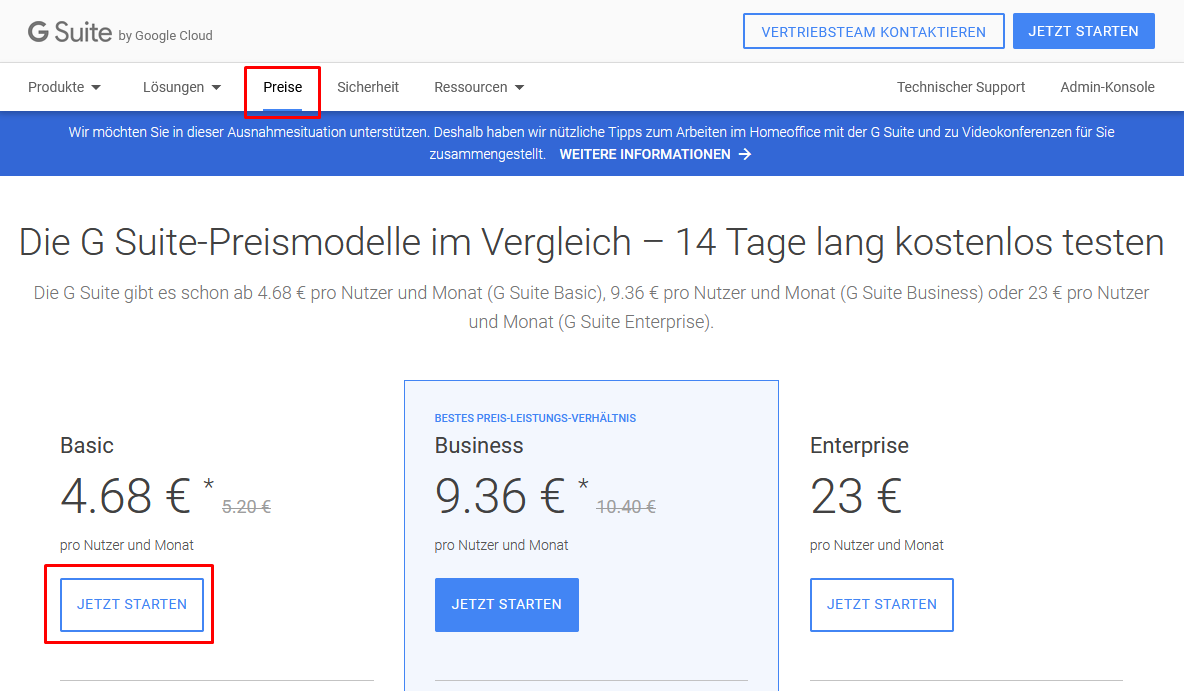The width and height of the screenshot is (1184, 691).
Task: Click 'pro Nutzer und Monat' under Enterprise
Action: [877, 545]
